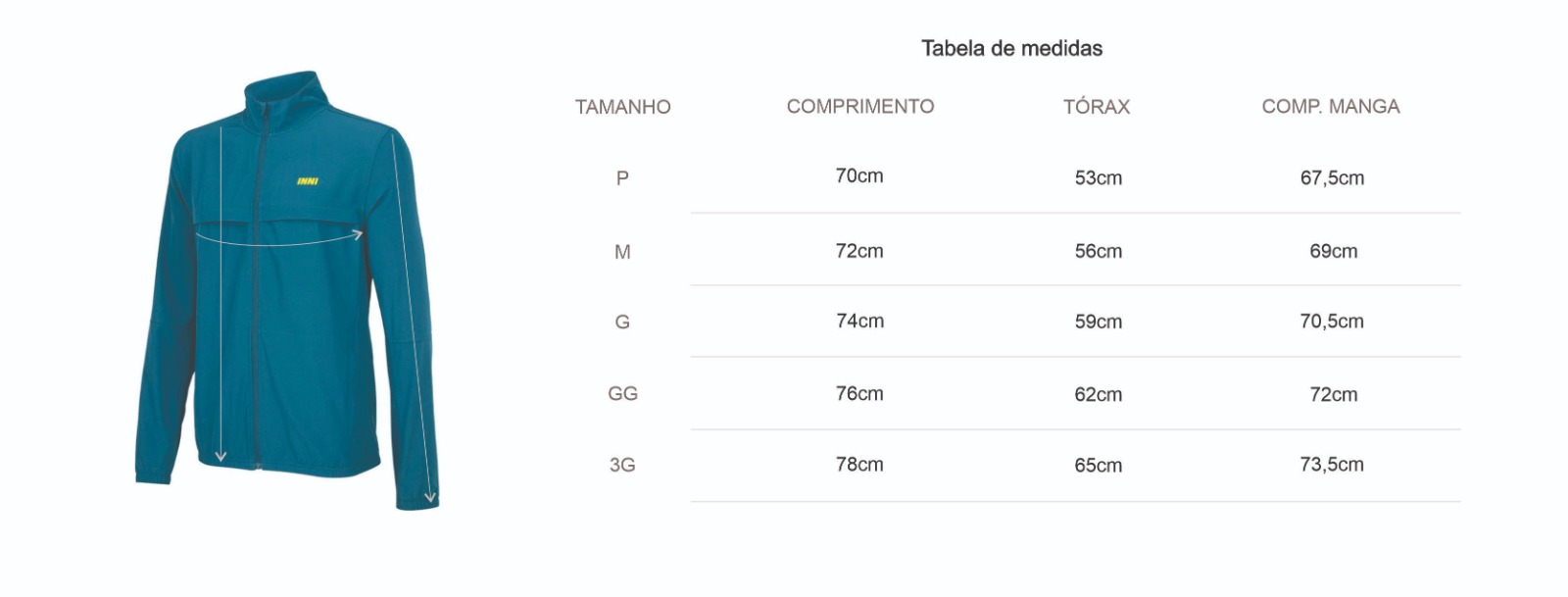This screenshot has width=1568, height=597.
Task: Choose size GG row label
Action: click(622, 394)
